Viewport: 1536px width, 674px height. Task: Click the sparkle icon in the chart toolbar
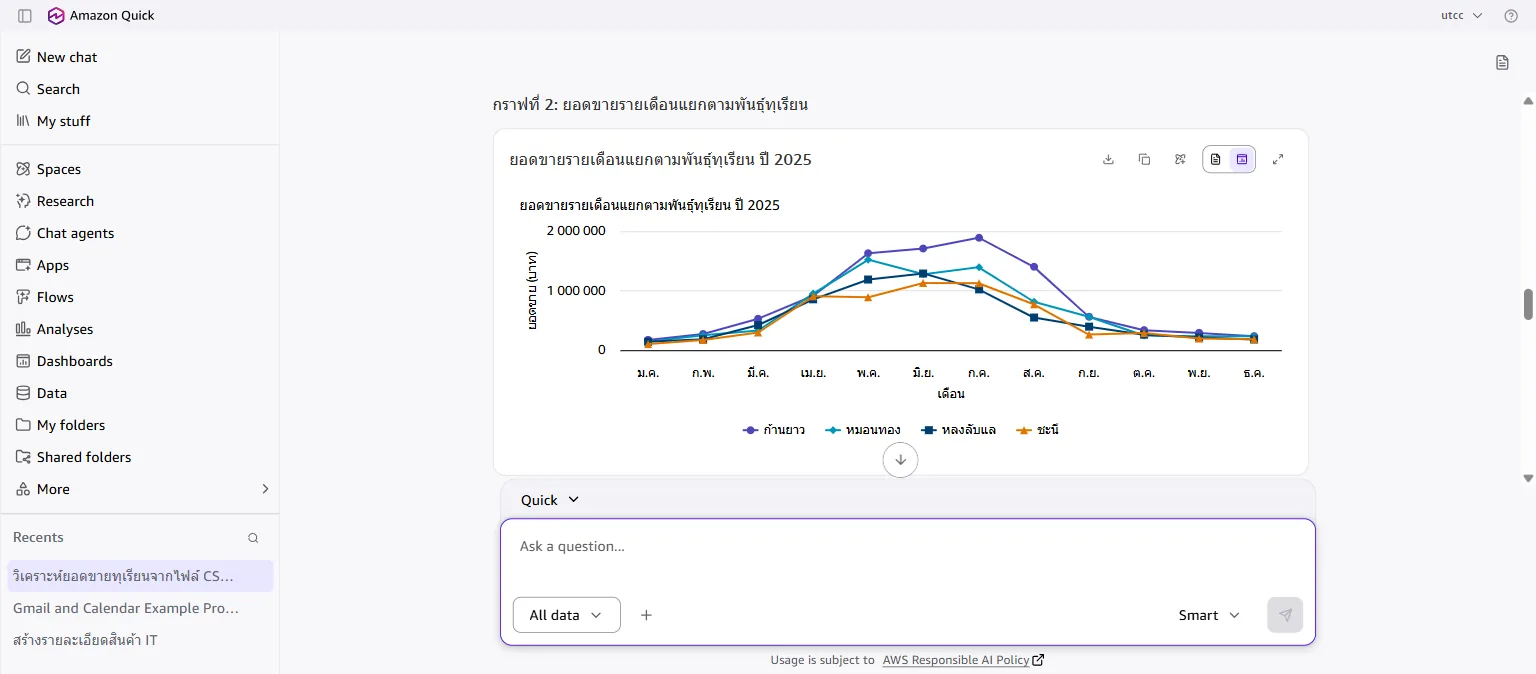(1180, 159)
